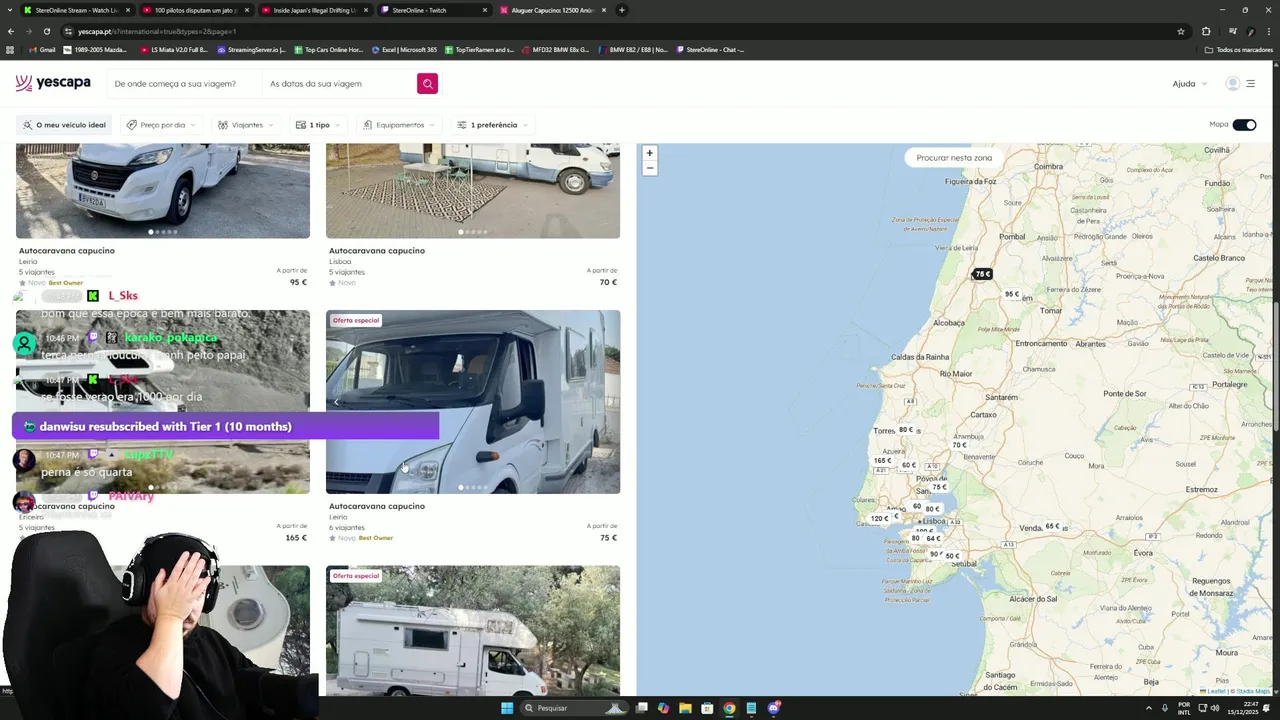1280x720 pixels.
Task: Open the user profile avatar icon
Action: click(x=1232, y=84)
